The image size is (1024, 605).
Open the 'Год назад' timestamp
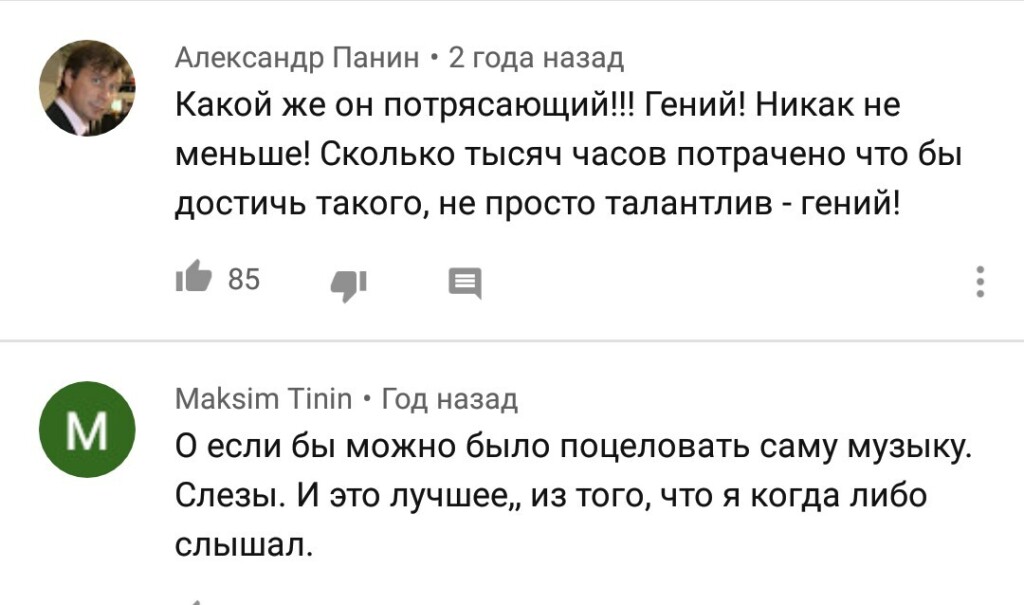(450, 400)
